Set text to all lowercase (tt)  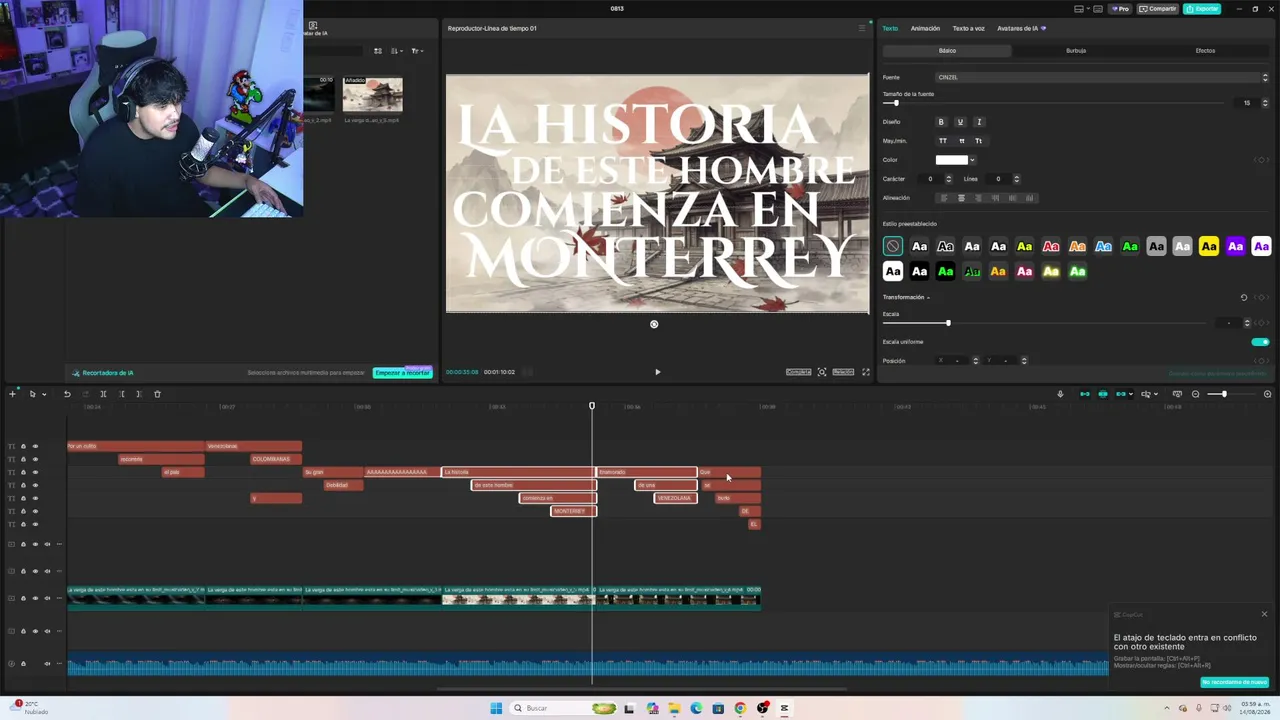click(962, 141)
